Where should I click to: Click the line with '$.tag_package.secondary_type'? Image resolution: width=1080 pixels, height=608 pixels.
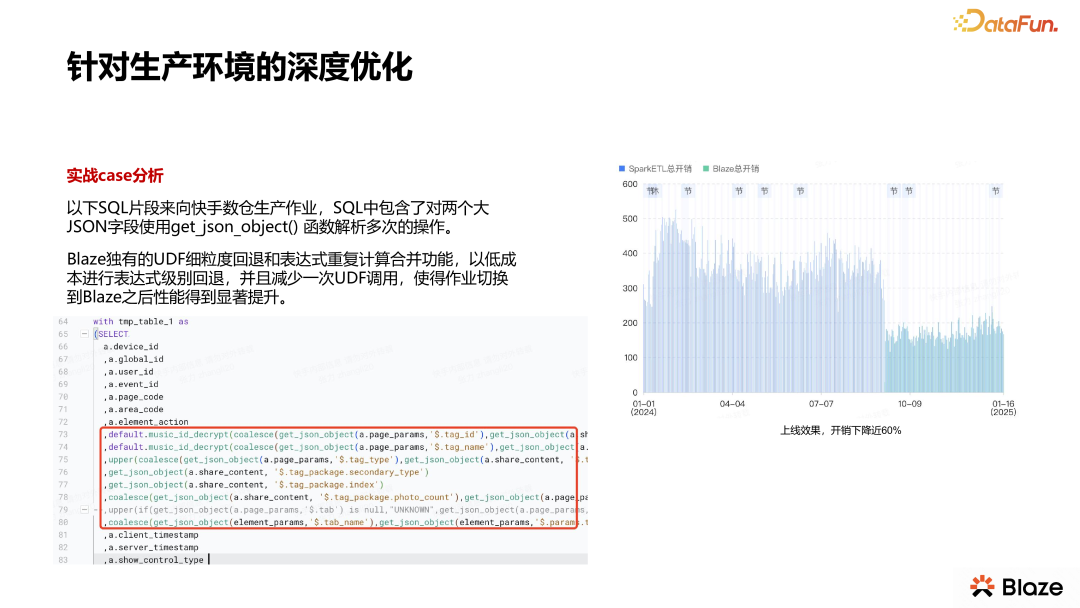[267, 472]
